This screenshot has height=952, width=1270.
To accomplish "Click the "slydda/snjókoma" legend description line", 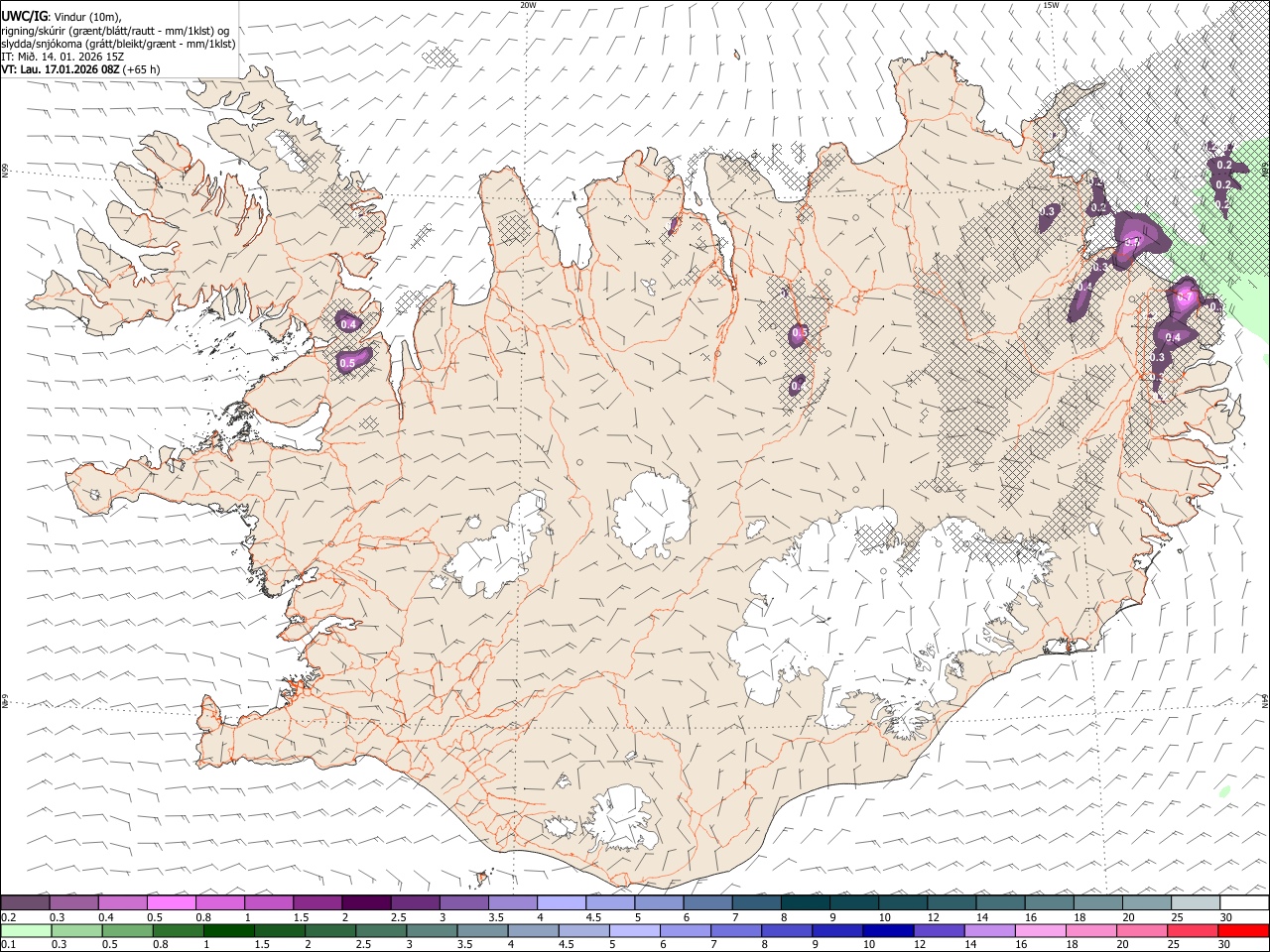I will coord(118,44).
